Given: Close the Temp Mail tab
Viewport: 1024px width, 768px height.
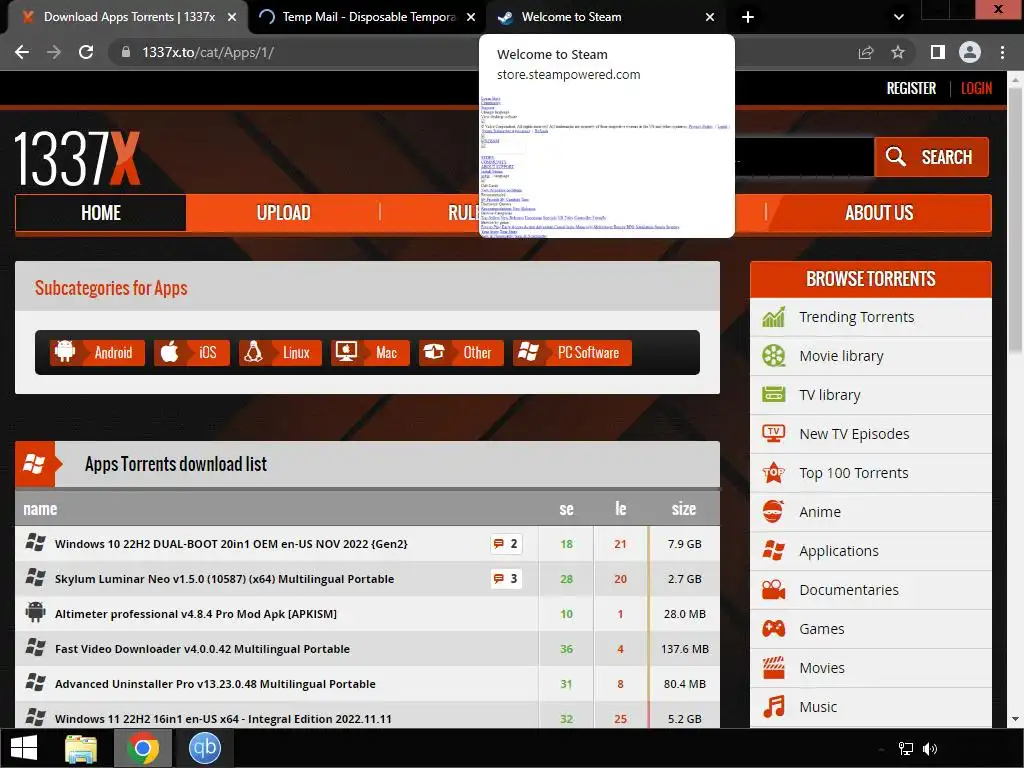Looking at the screenshot, I should pyautogui.click(x=471, y=17).
